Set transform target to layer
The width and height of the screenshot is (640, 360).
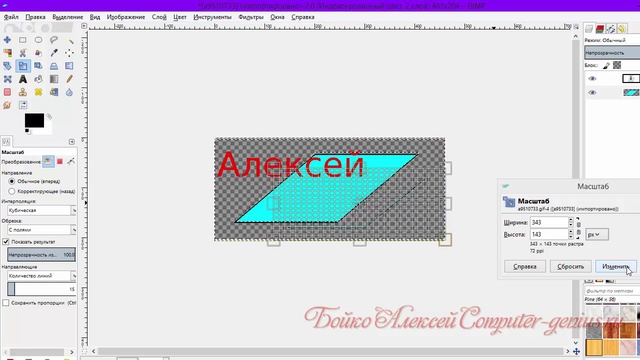pos(48,162)
